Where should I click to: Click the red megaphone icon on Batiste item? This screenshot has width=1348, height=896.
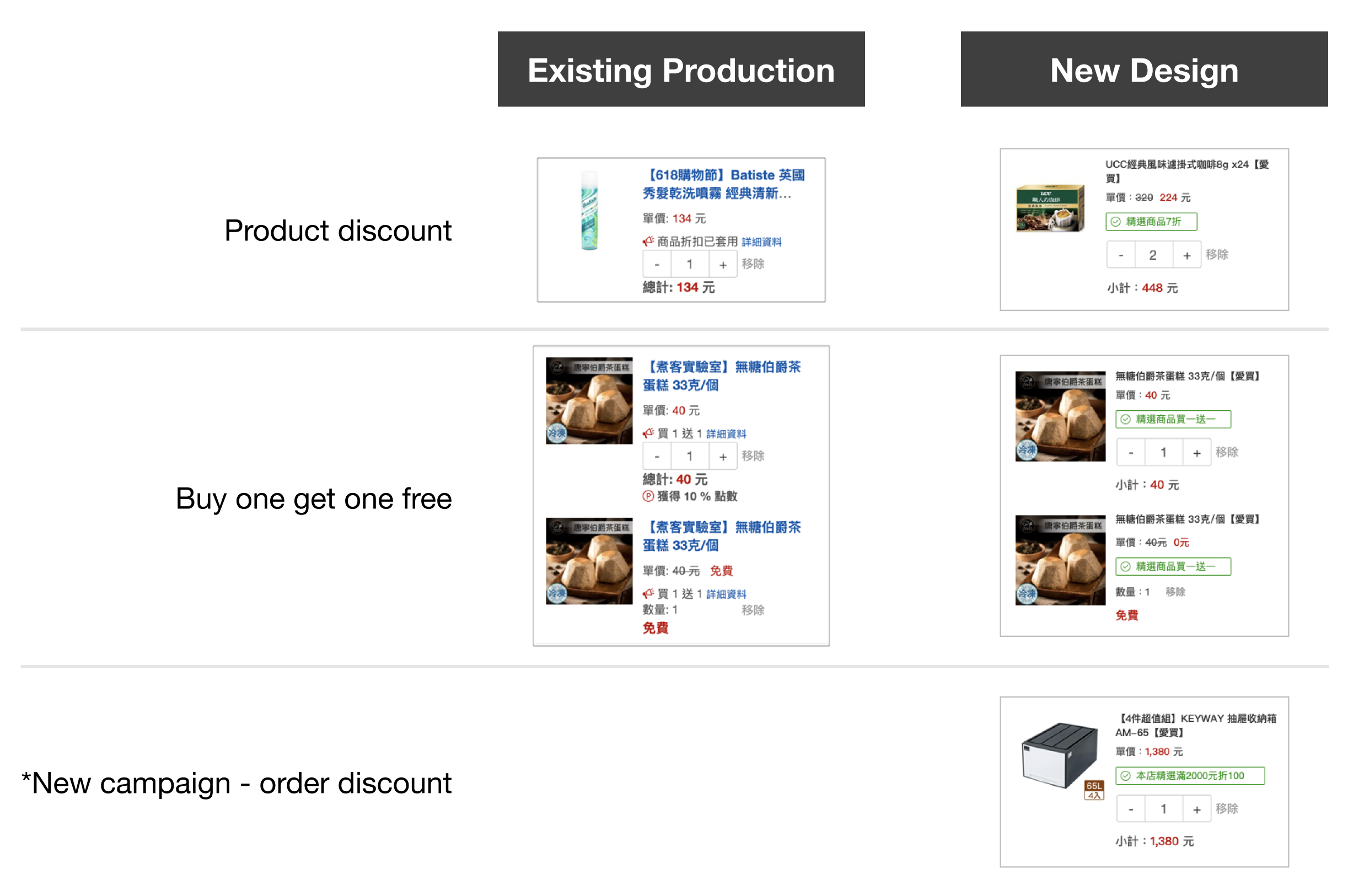(x=648, y=241)
